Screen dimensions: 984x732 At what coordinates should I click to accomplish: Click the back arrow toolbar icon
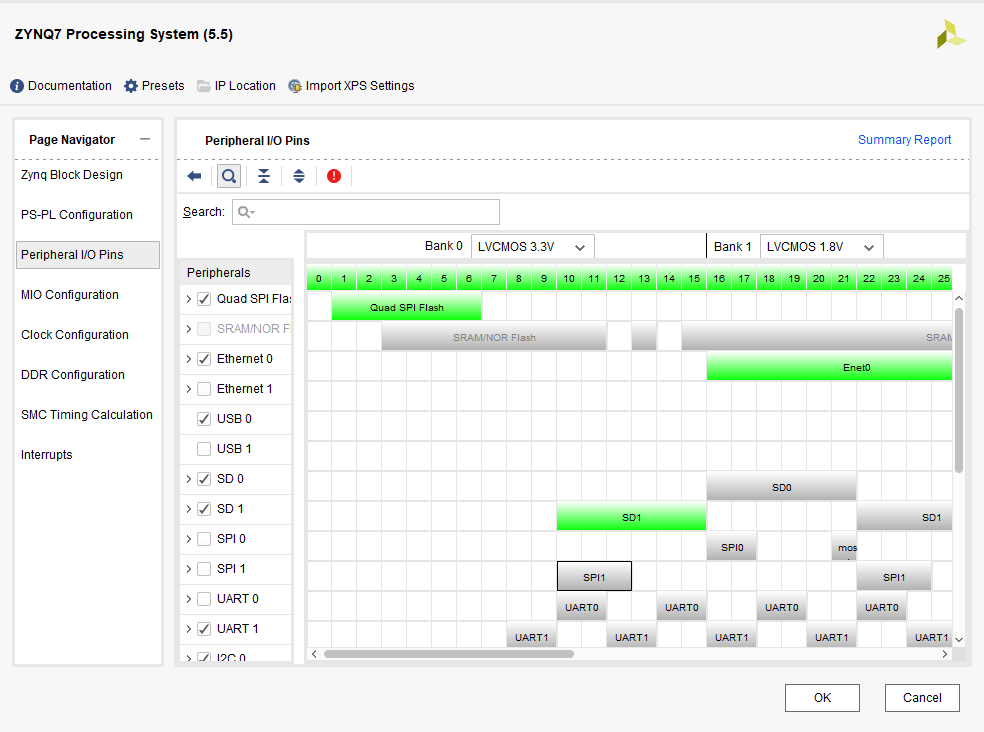click(x=195, y=176)
